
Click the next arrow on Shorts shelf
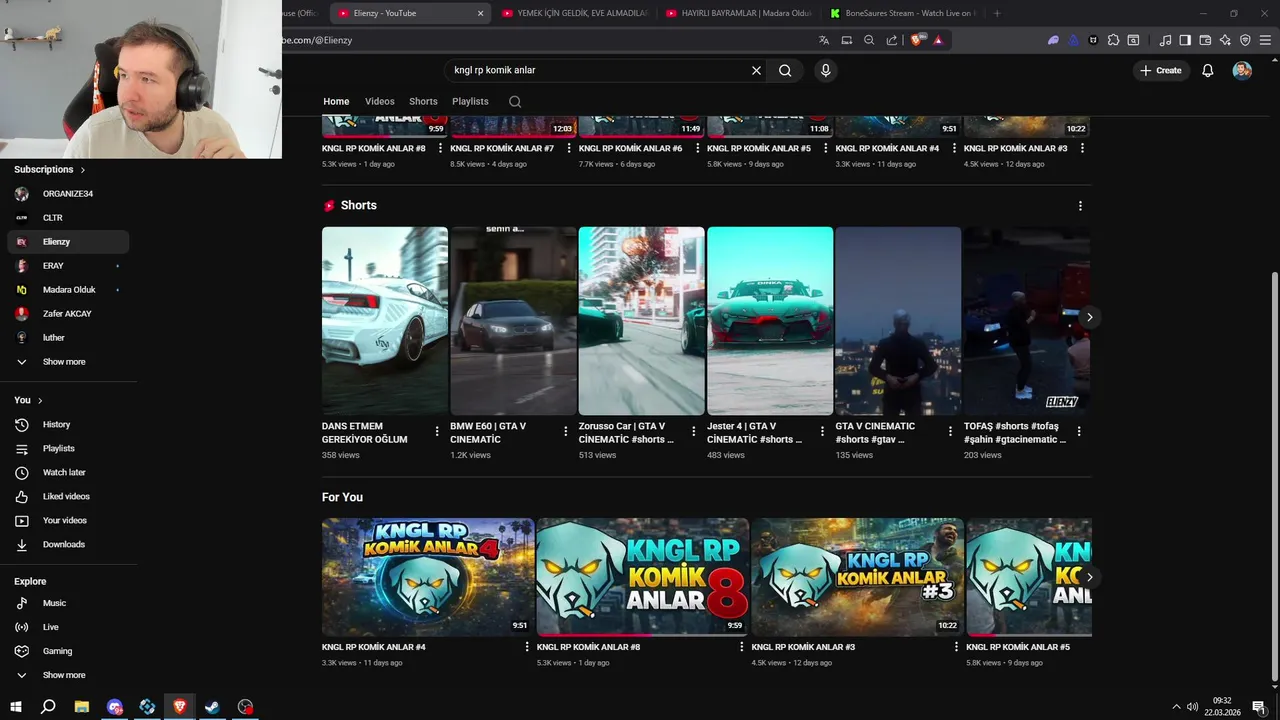point(1089,317)
